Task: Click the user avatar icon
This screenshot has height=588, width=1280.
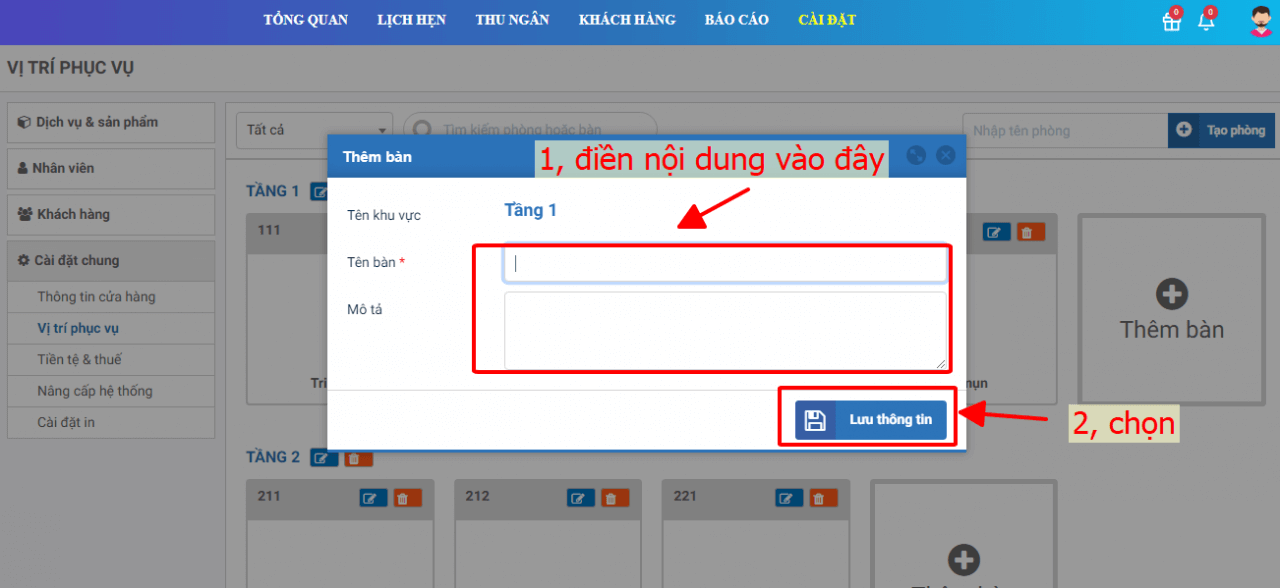Action: (1261, 21)
